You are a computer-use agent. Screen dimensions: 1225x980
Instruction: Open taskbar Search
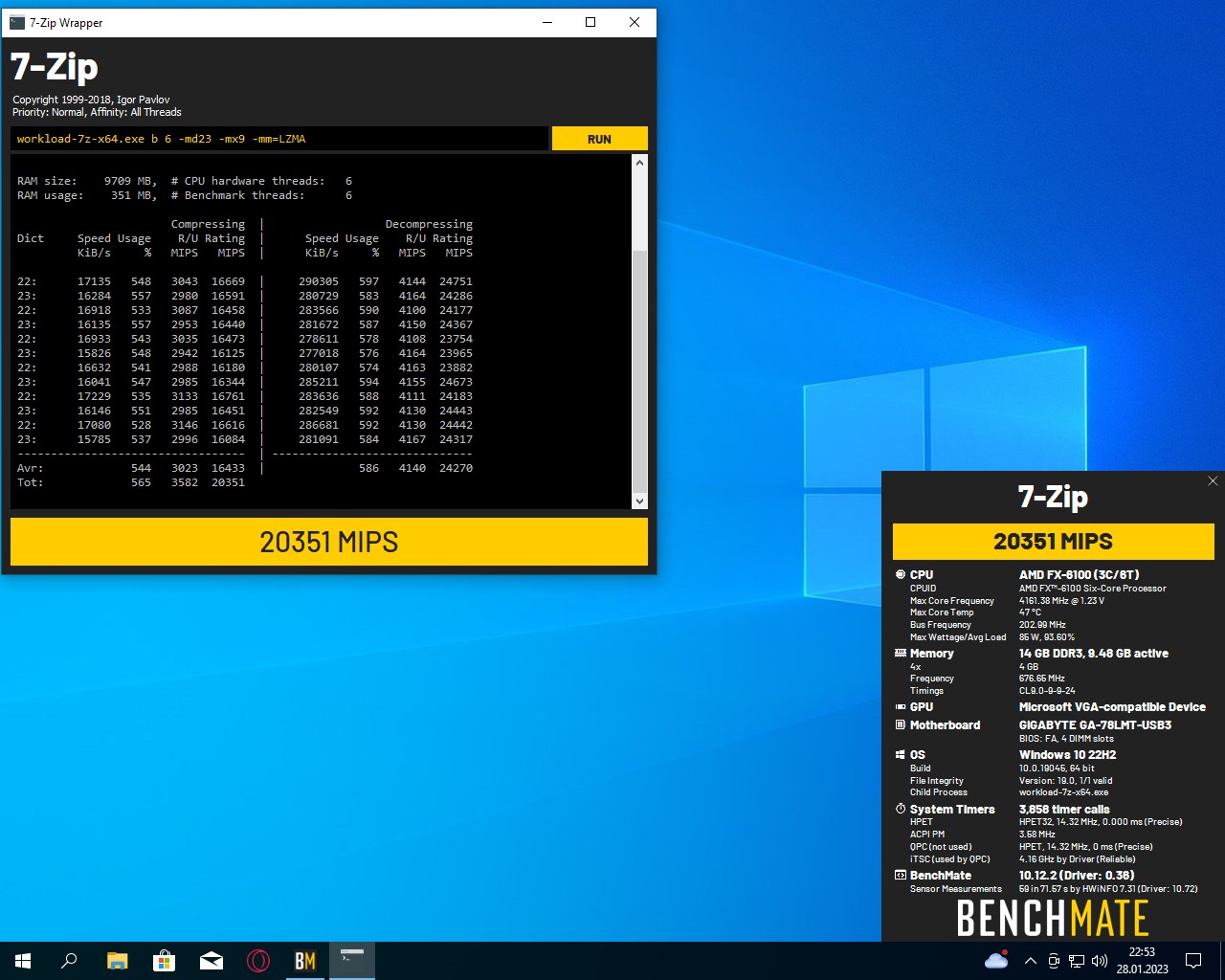pyautogui.click(x=69, y=961)
